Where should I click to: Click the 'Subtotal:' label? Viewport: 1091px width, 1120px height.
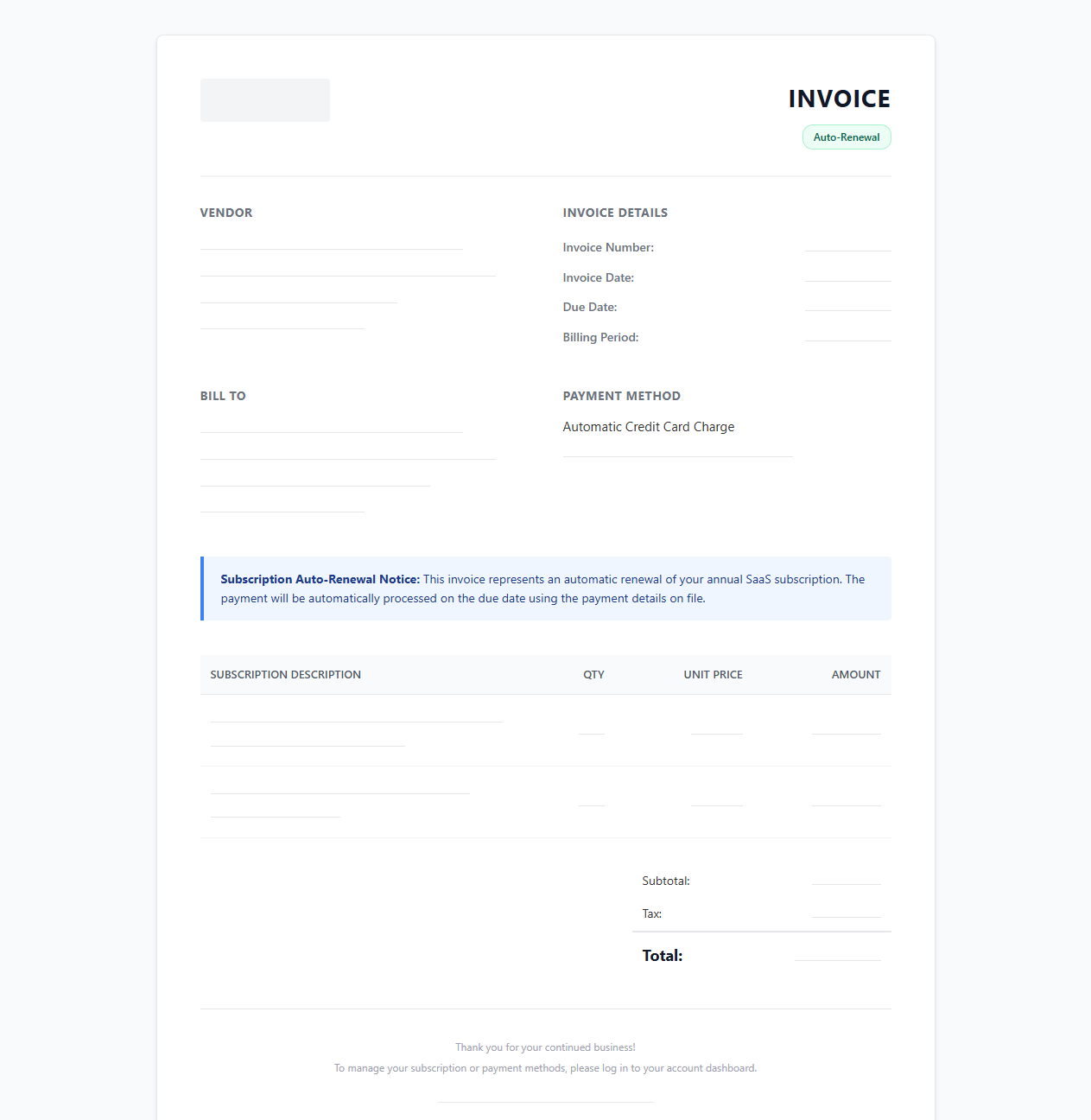666,881
